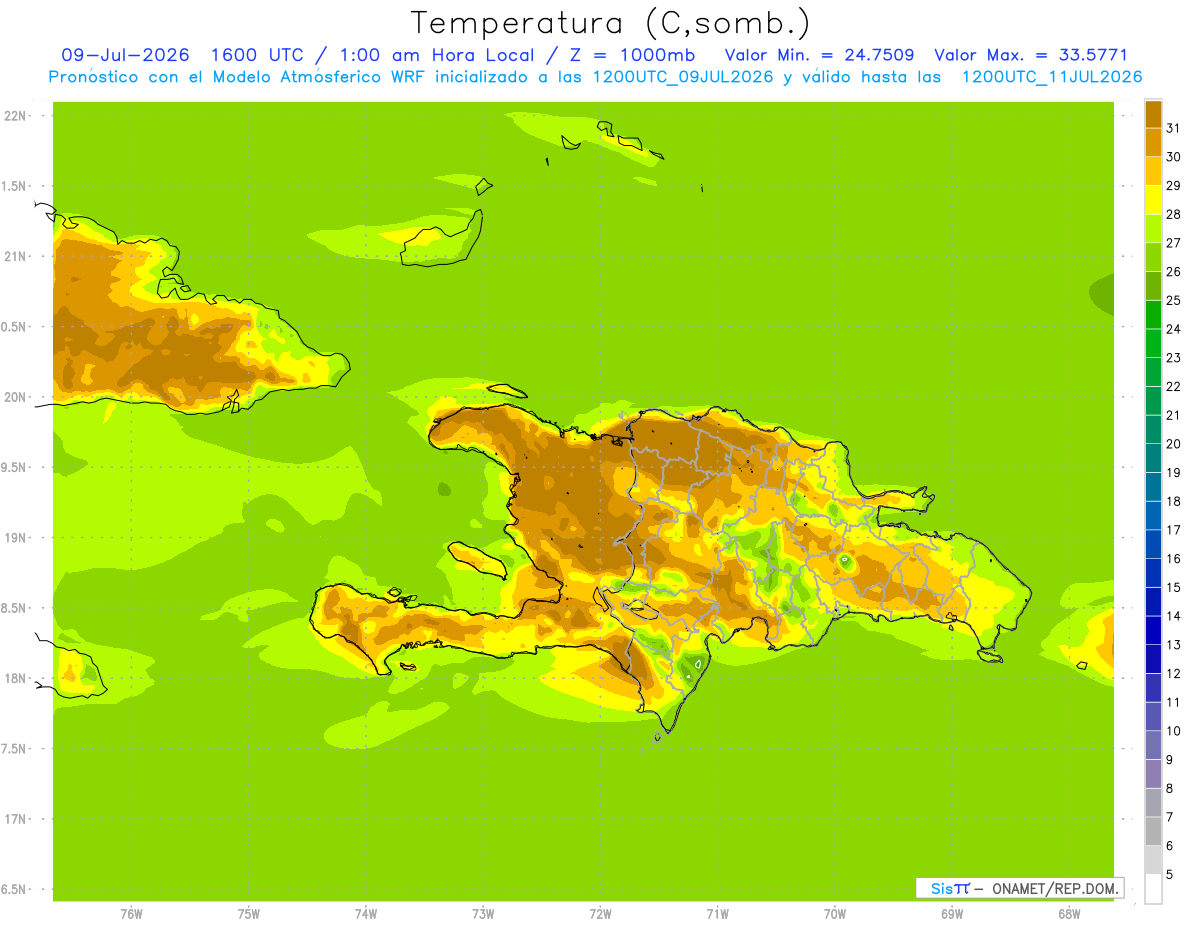Click the "75W" longitude axis label
1200x927 pixels.
(249, 914)
